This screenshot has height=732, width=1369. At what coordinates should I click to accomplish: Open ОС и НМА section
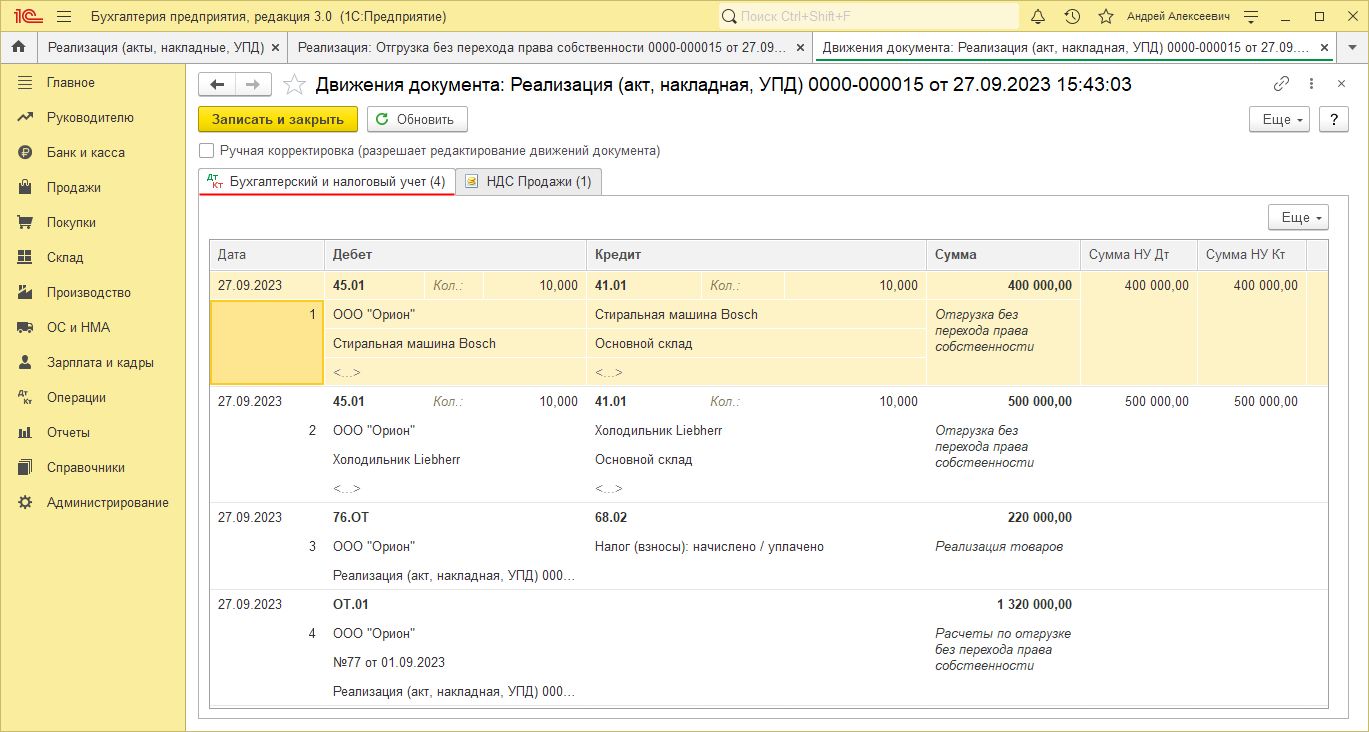[x=92, y=328]
